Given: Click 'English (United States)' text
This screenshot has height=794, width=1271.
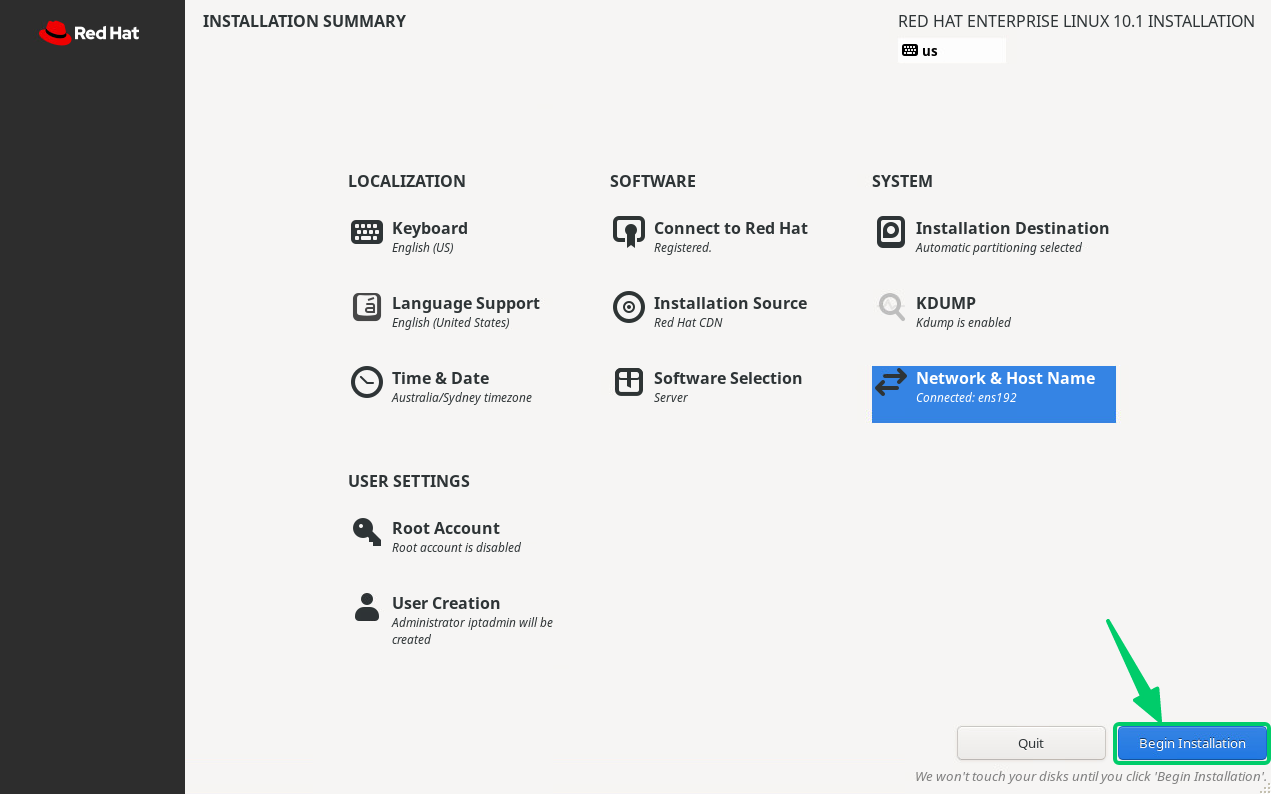Looking at the screenshot, I should (x=451, y=323).
